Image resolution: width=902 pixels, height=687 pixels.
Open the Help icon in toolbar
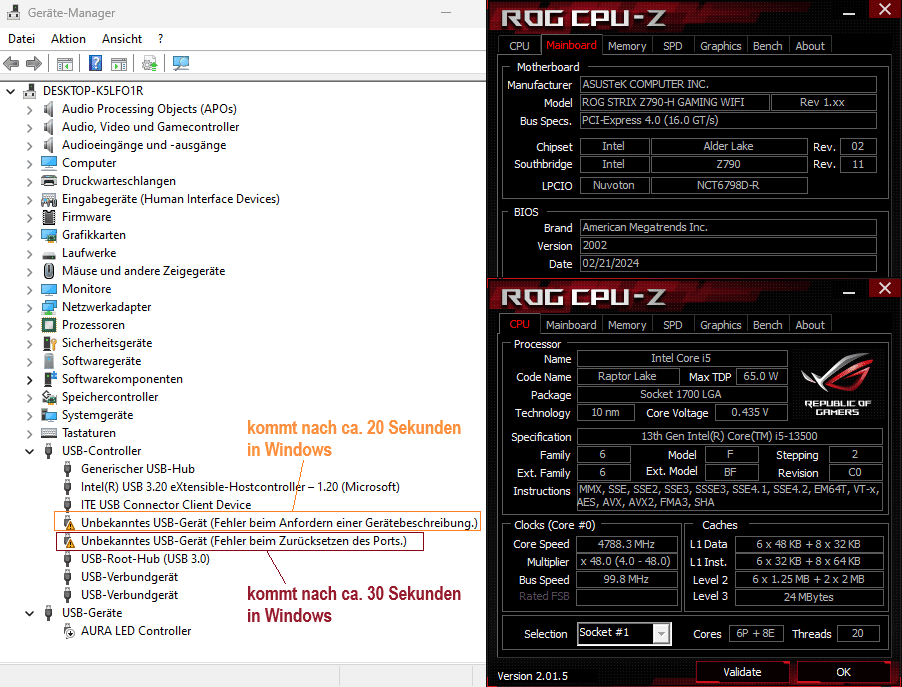tap(95, 63)
